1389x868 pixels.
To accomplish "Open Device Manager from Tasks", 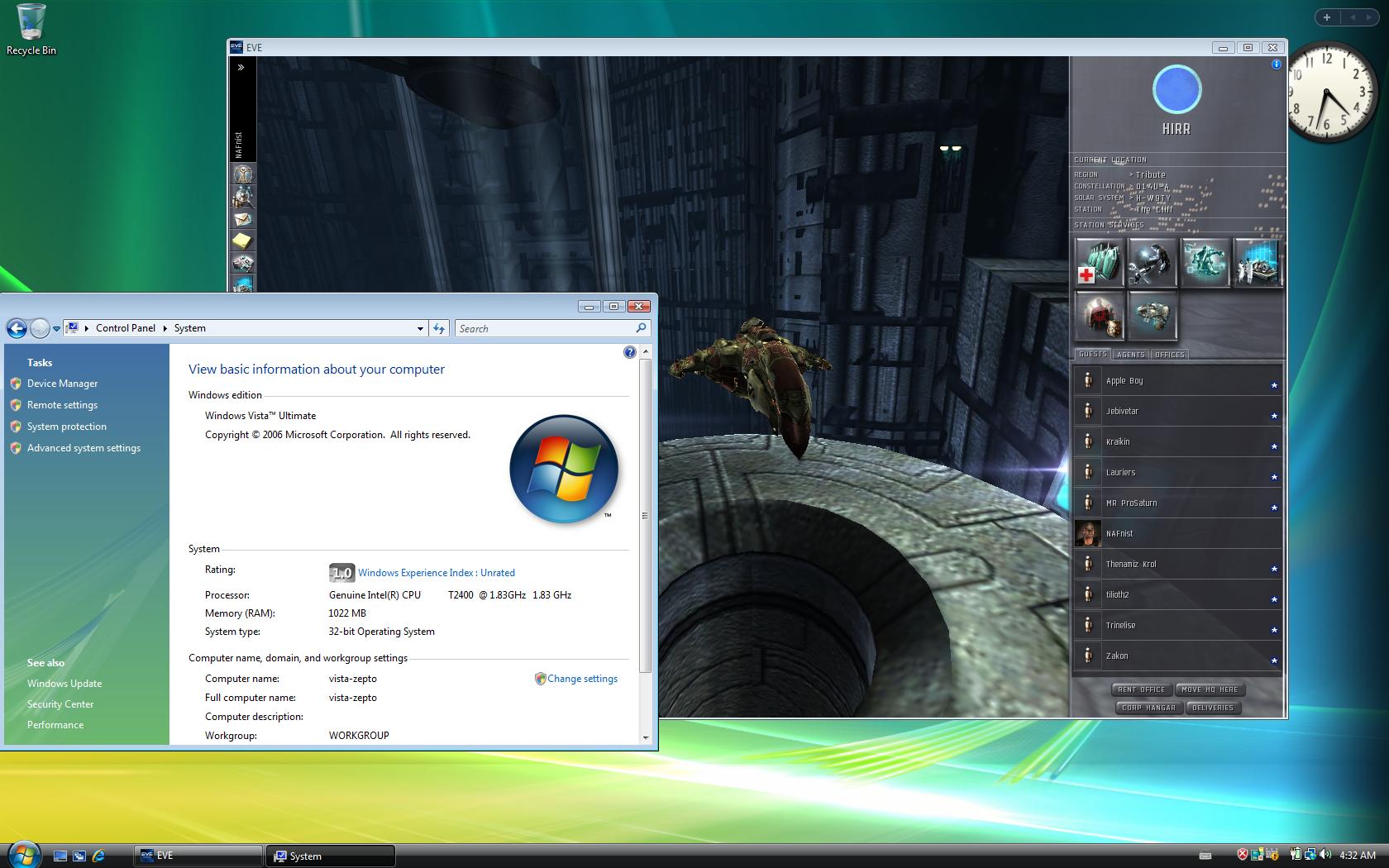I will pos(62,384).
